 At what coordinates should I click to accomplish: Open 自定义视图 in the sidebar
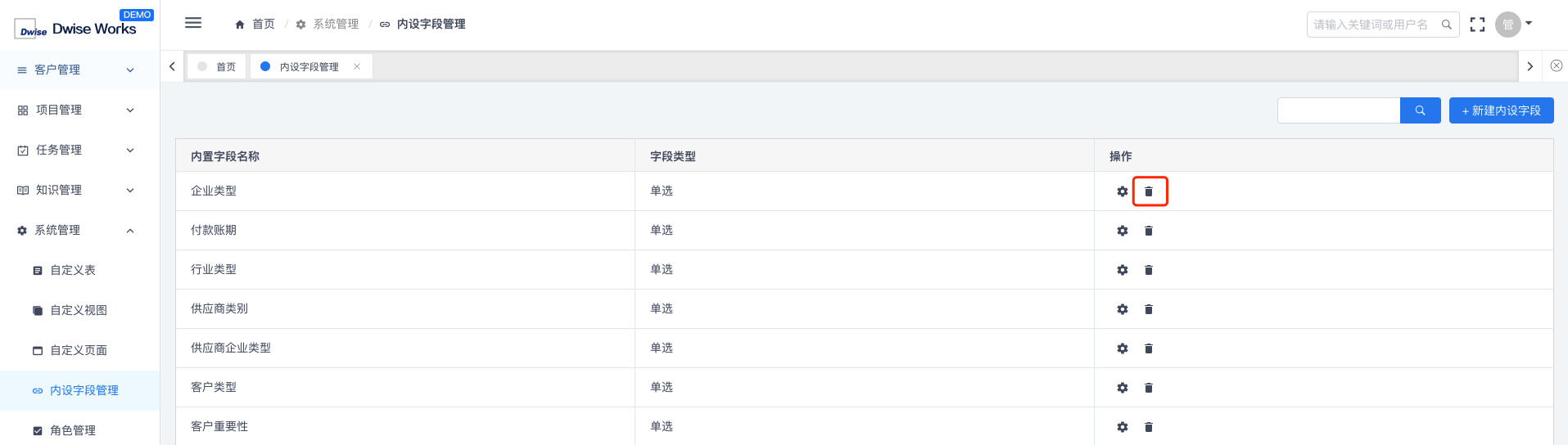[x=79, y=310]
